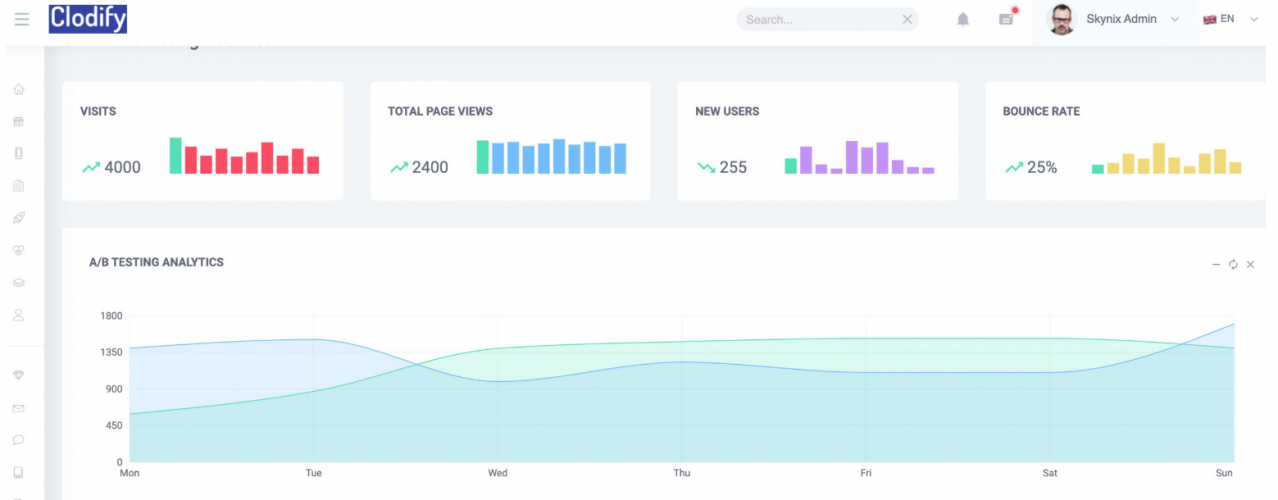Open the EN language dropdown
1278x500 pixels.
coord(1231,19)
